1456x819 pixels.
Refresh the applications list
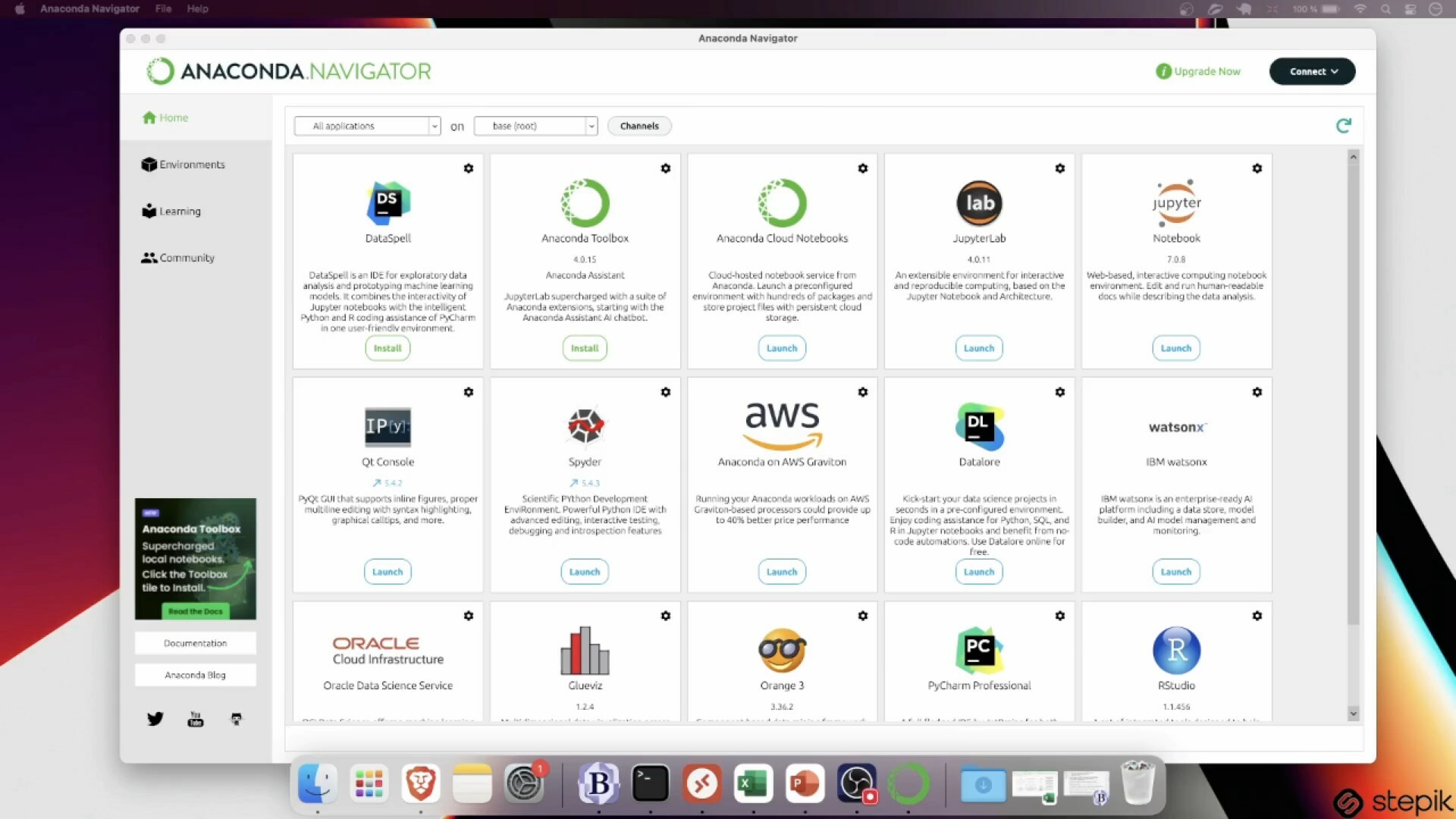(x=1344, y=125)
